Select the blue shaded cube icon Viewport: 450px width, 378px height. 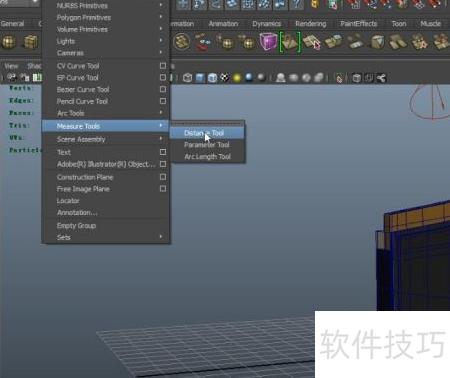coord(200,78)
